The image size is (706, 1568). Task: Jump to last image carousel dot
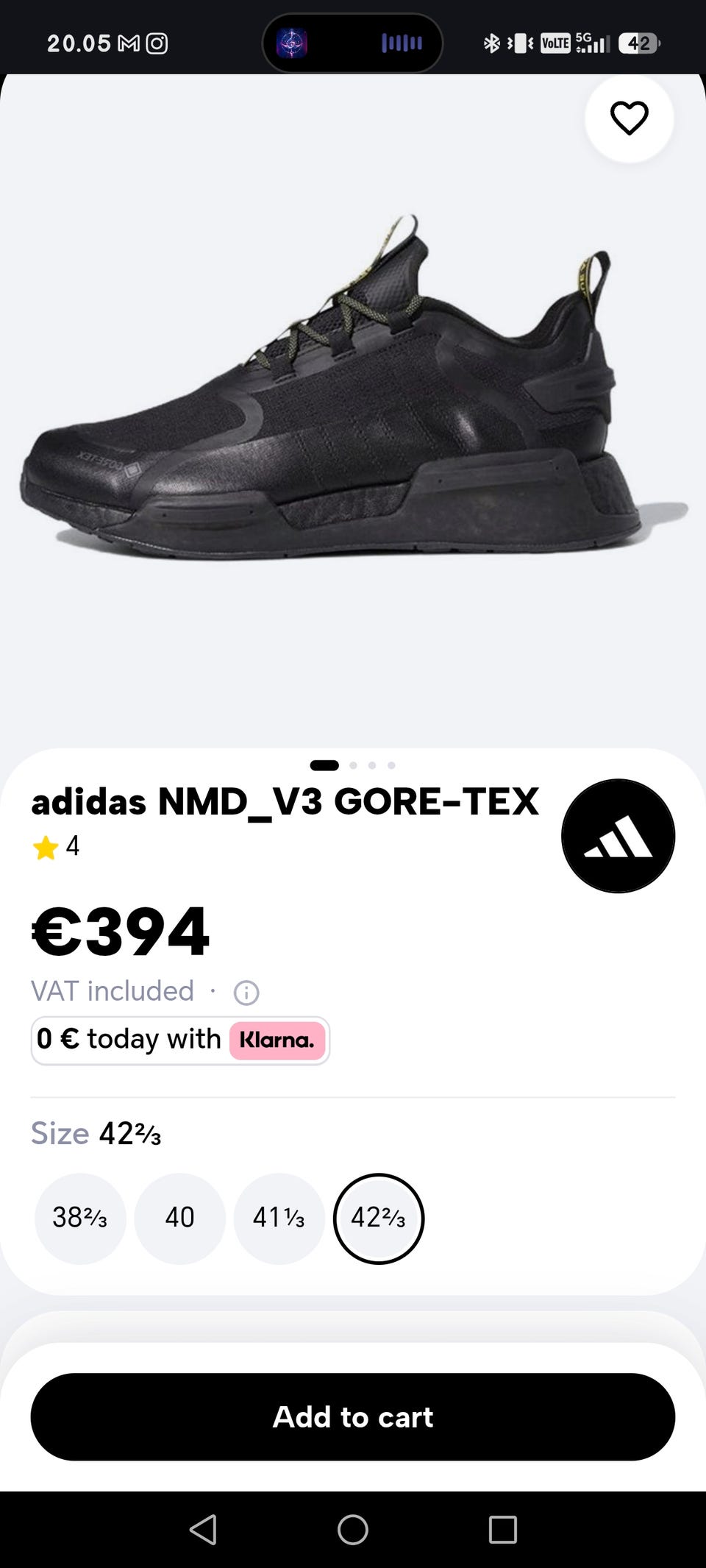click(x=391, y=765)
